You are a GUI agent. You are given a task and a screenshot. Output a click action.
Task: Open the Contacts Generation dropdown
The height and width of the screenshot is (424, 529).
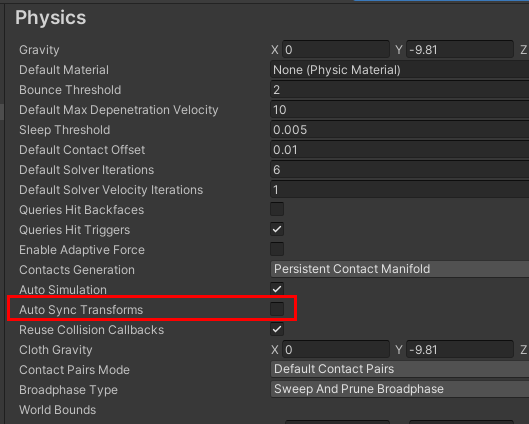pyautogui.click(x=400, y=269)
